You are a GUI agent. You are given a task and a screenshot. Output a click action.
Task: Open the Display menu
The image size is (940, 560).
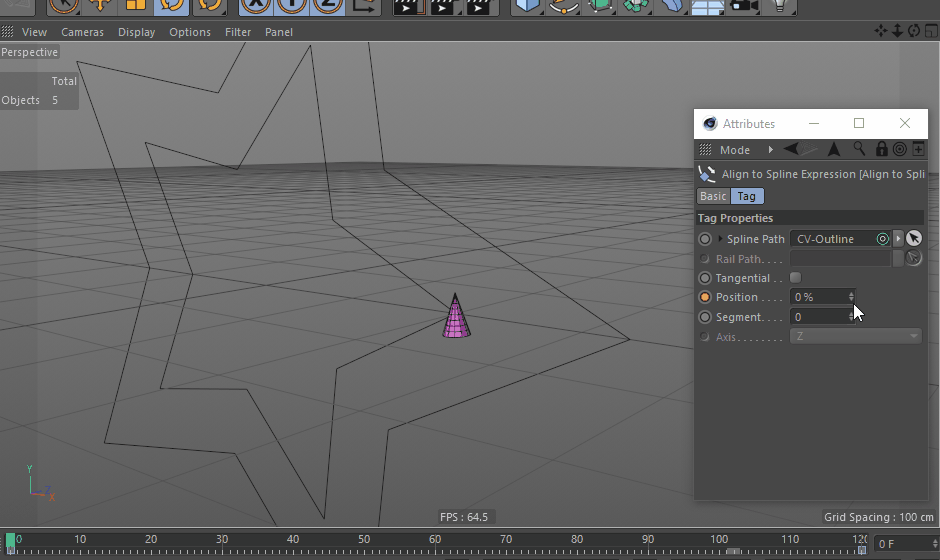click(x=136, y=32)
